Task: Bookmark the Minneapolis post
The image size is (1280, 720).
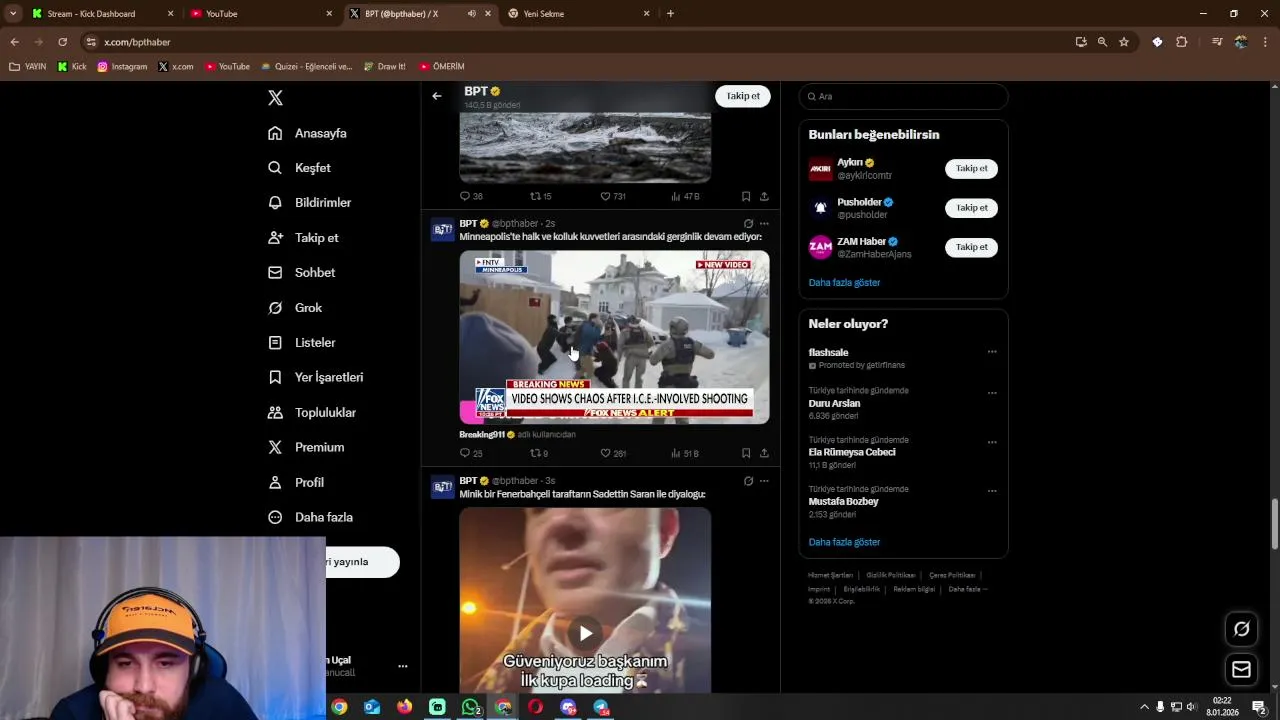Action: click(746, 454)
